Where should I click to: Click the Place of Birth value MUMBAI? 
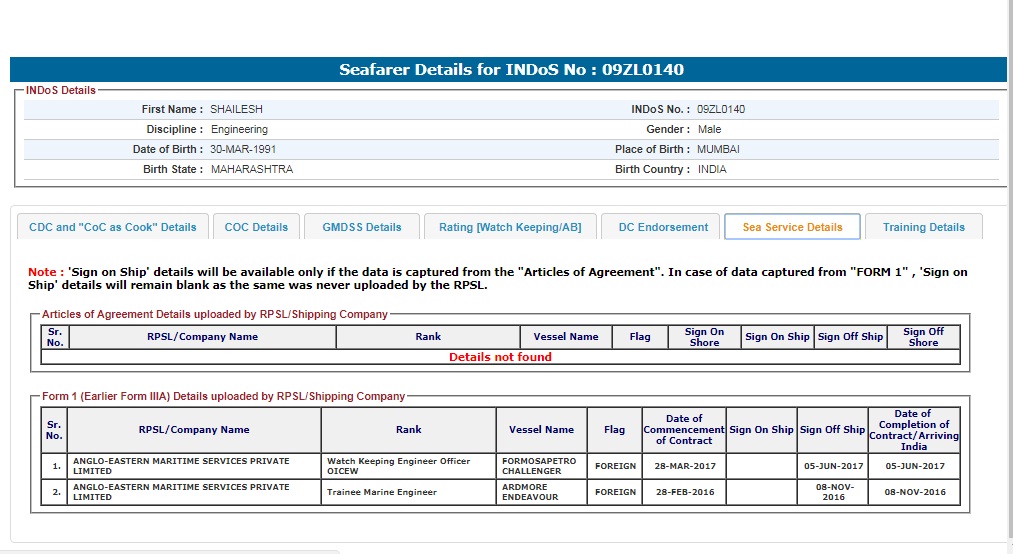(718, 149)
